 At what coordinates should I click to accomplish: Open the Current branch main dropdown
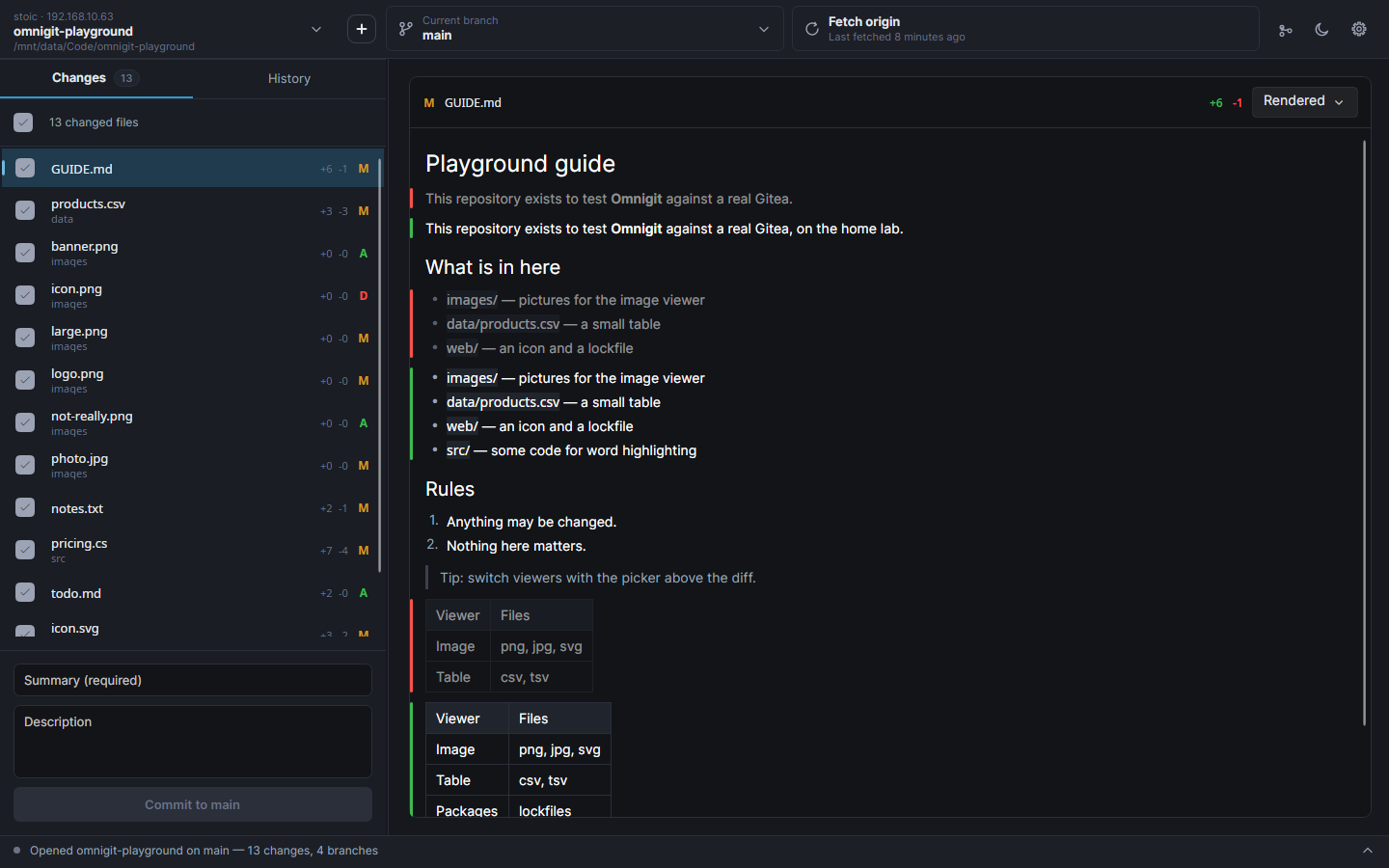585,29
